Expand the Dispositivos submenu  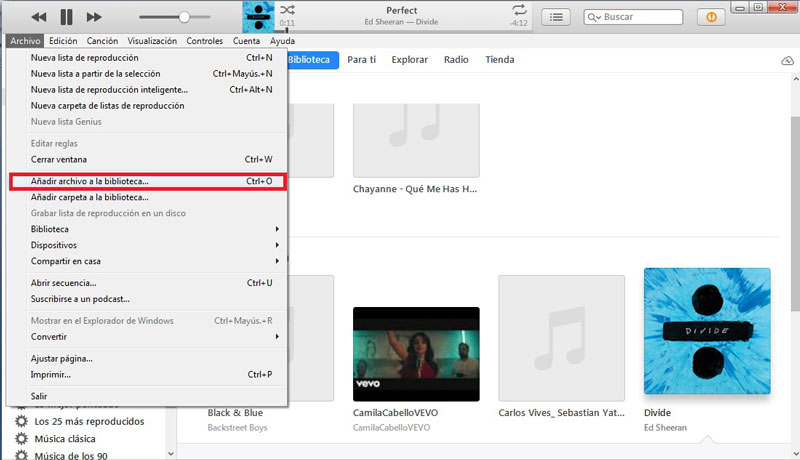click(x=147, y=245)
